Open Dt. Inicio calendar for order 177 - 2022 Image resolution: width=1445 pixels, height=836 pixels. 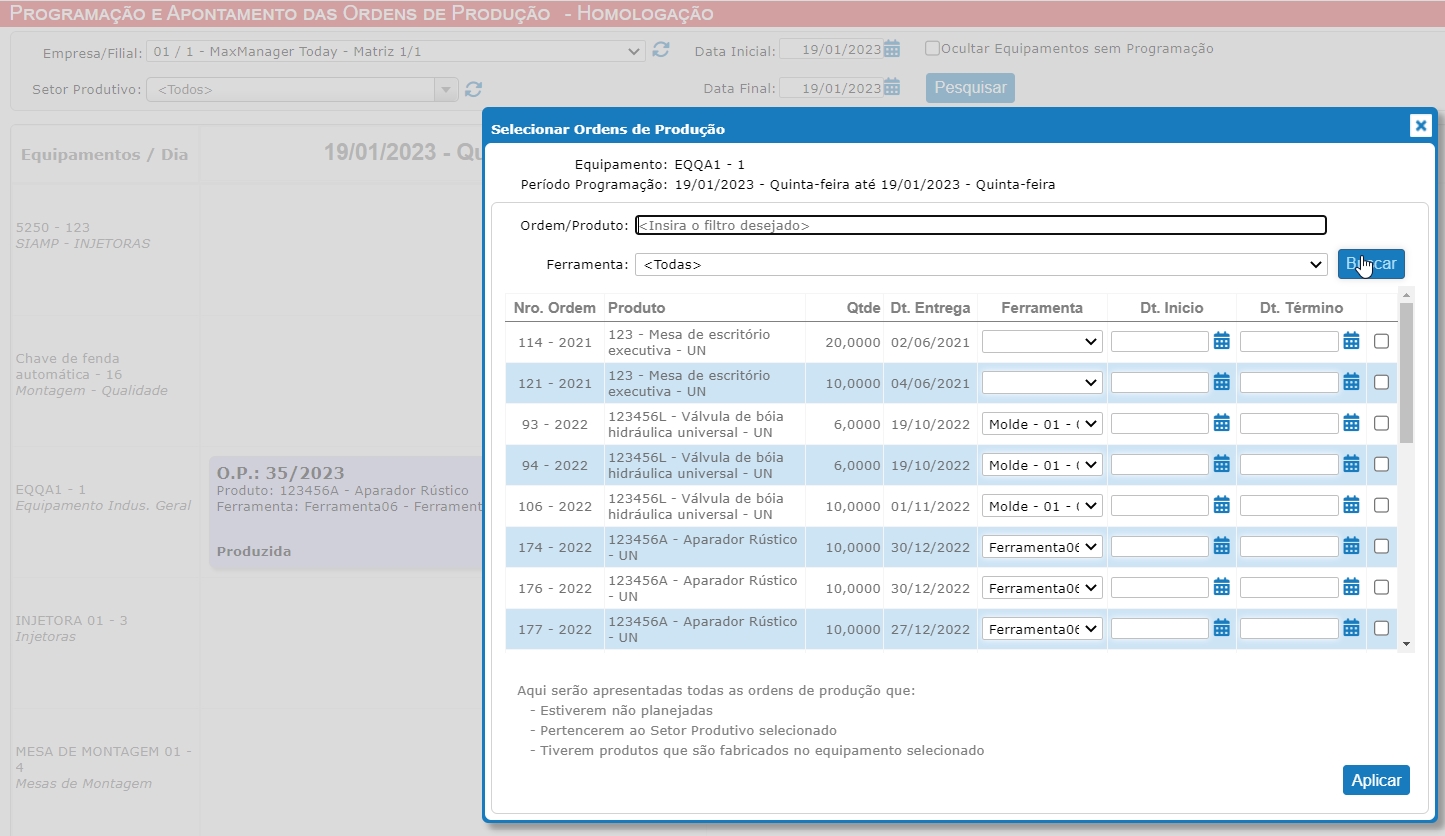click(x=1221, y=628)
